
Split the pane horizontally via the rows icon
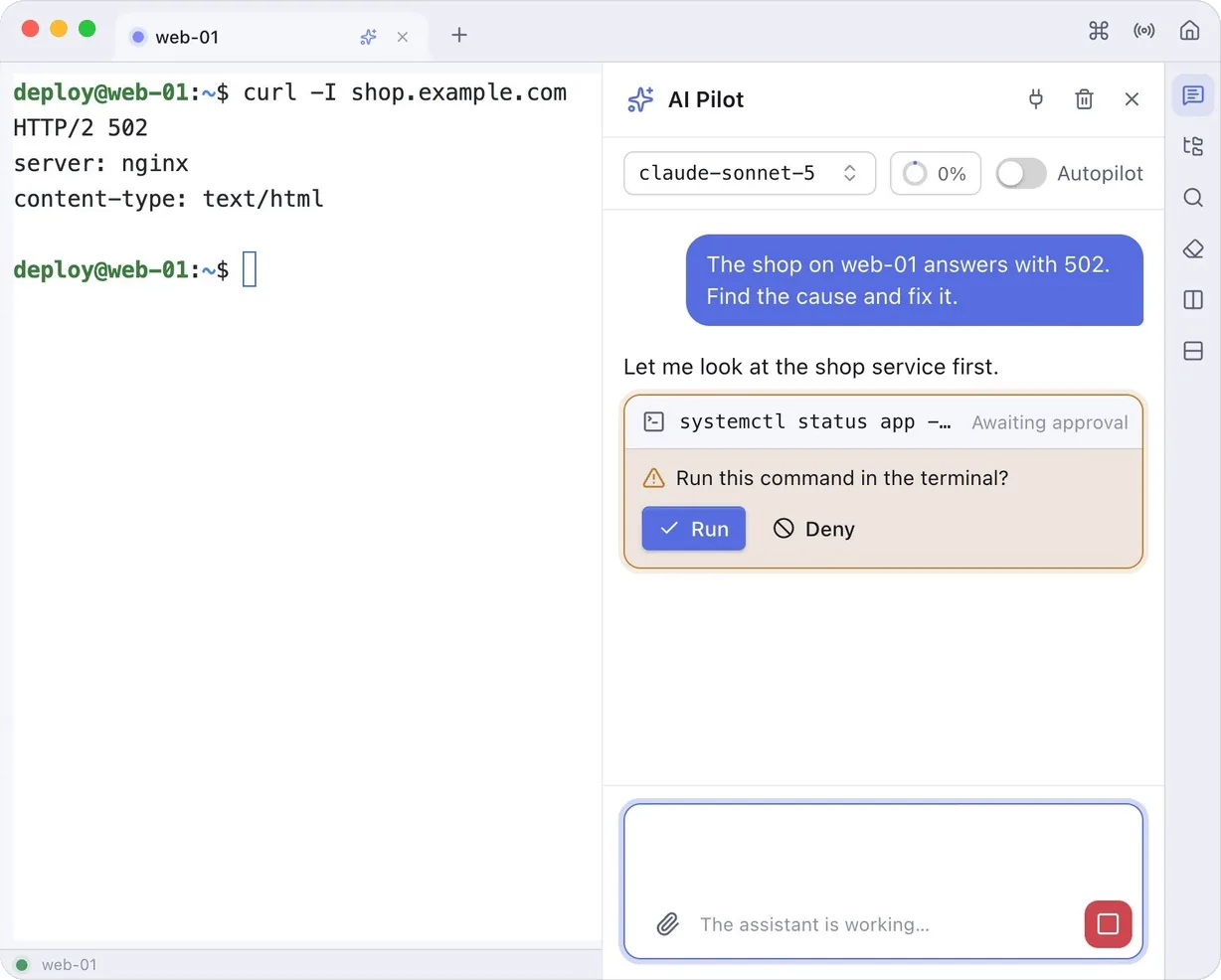click(1193, 351)
